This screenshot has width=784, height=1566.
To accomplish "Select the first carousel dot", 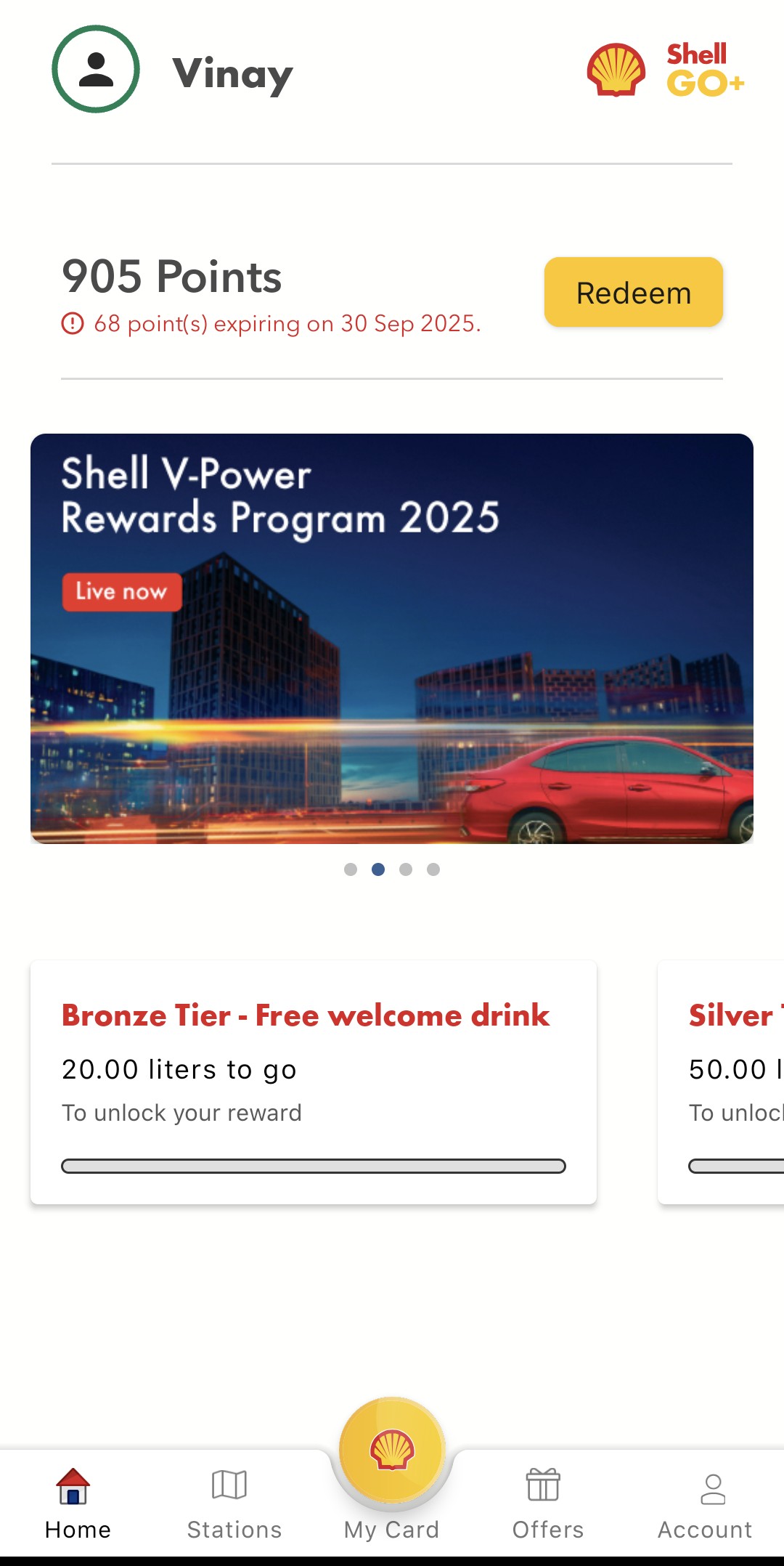I will coord(351,869).
